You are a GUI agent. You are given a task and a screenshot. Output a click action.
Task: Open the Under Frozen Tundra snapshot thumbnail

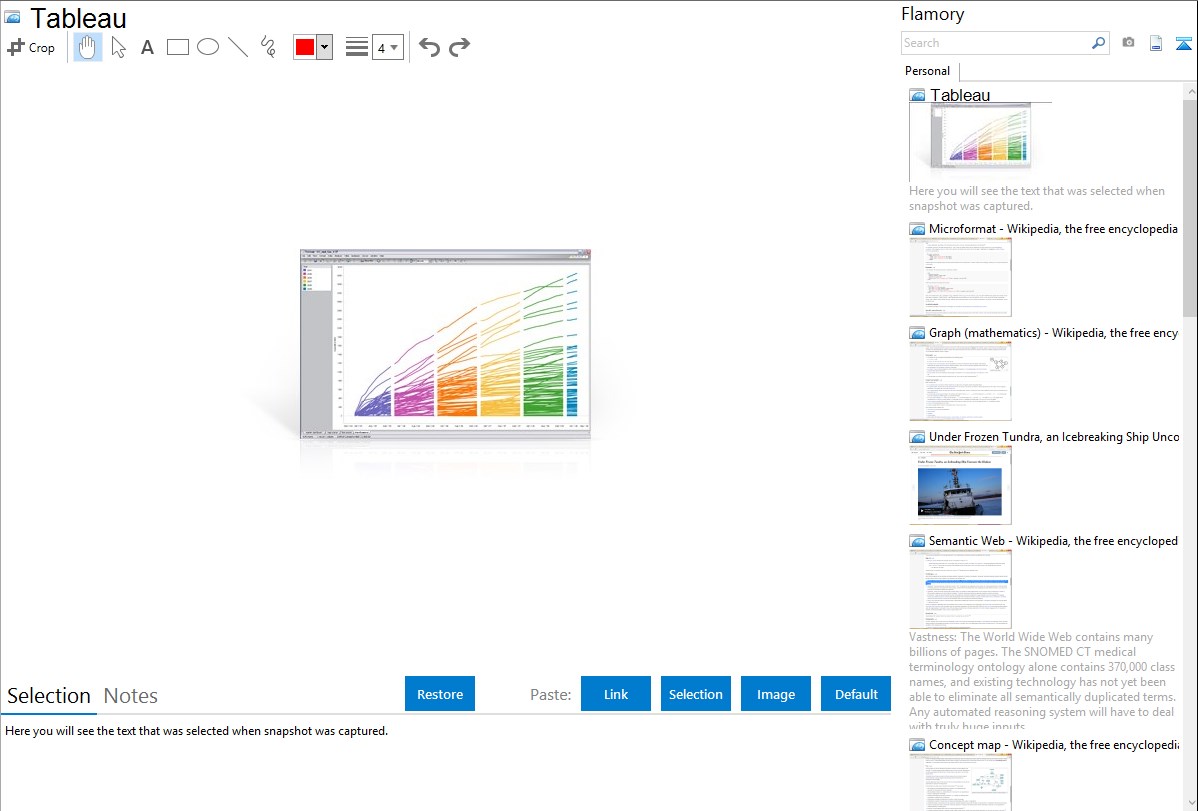960,485
